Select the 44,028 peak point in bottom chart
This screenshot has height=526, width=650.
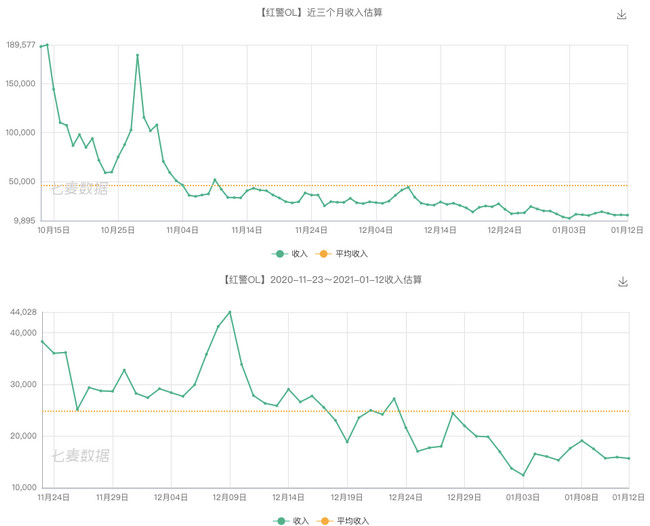(230, 312)
